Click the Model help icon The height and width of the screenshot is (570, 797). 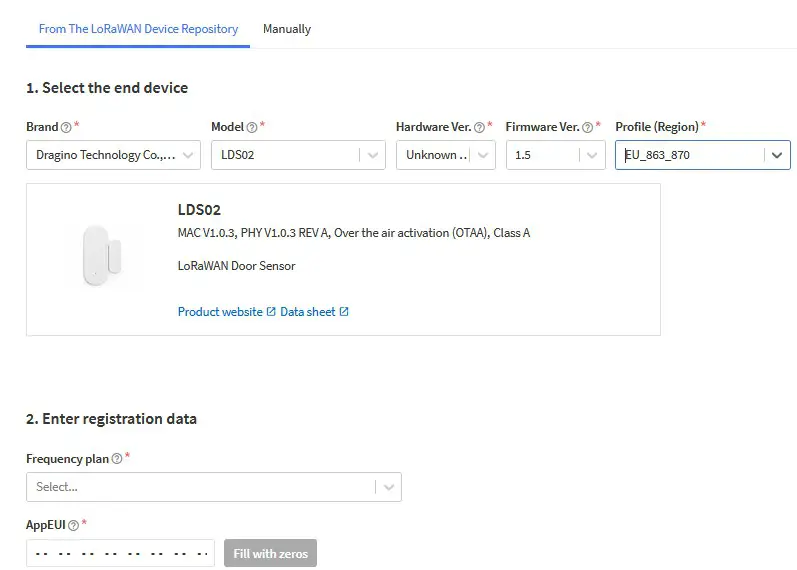[252, 128]
